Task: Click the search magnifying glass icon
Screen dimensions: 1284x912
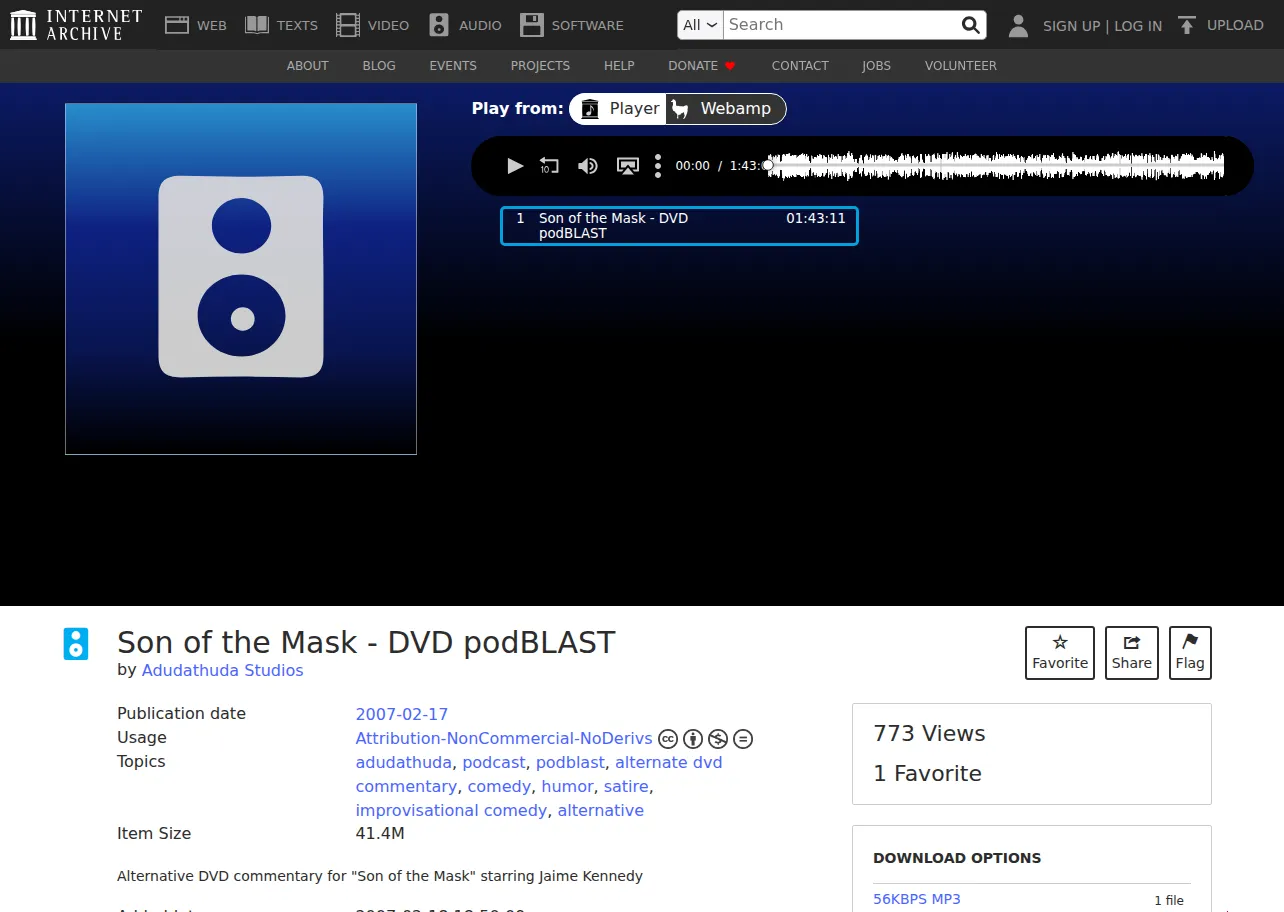Action: (x=970, y=25)
